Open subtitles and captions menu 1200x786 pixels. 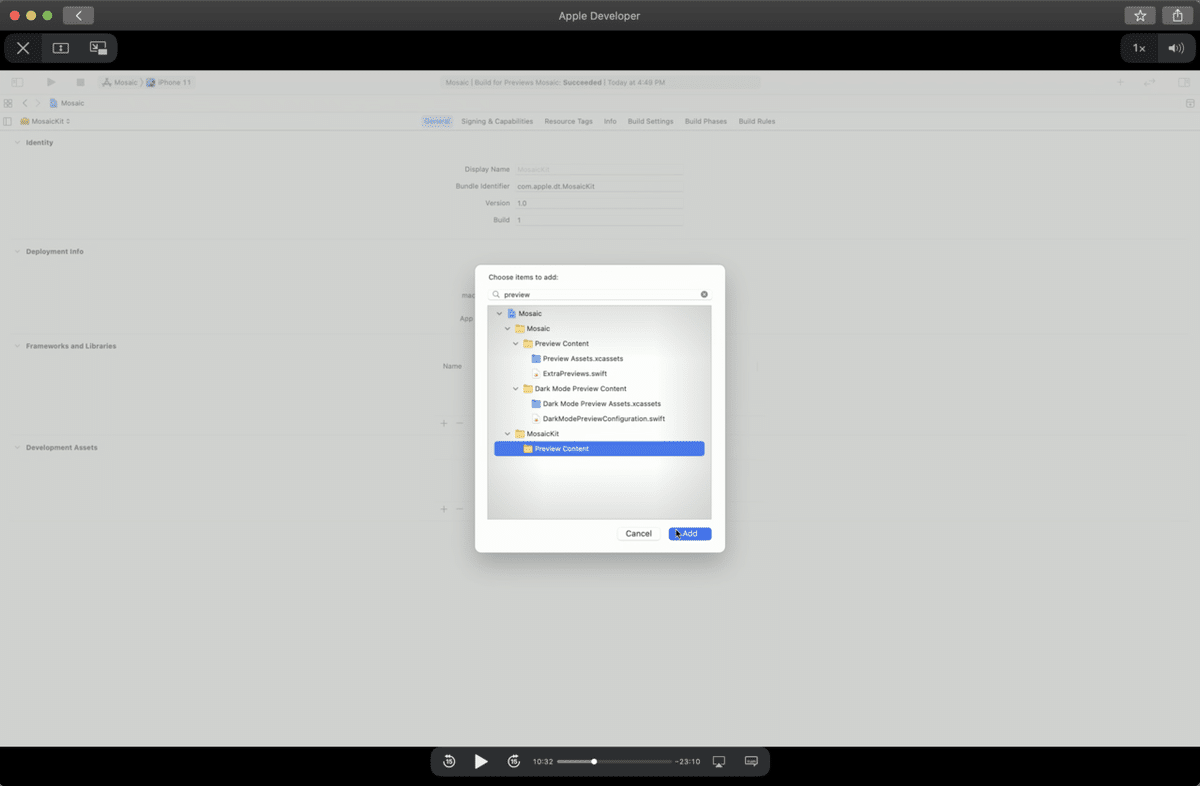coord(751,762)
